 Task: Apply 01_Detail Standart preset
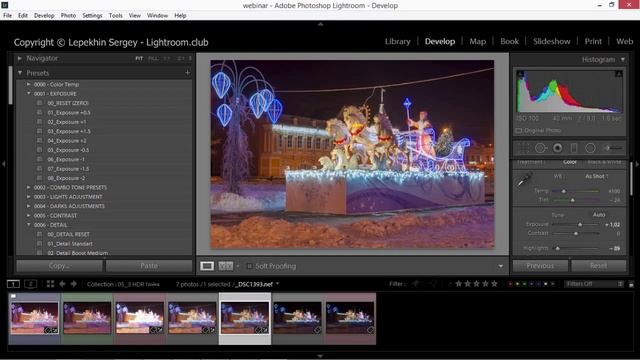click(x=70, y=244)
